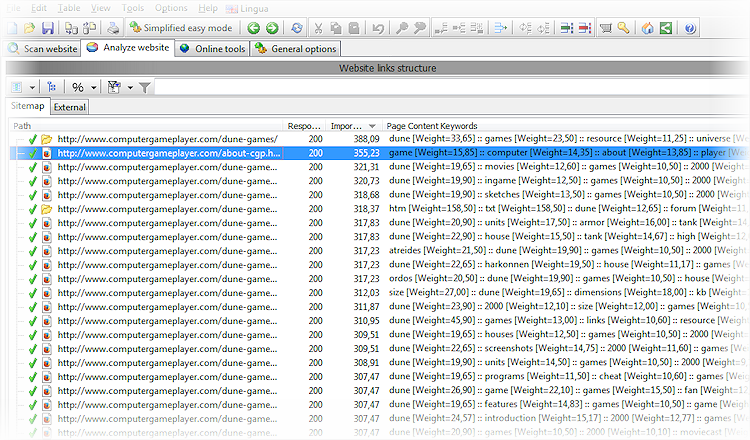Open the Lingua language menu
750x440 pixels.
(247, 9)
